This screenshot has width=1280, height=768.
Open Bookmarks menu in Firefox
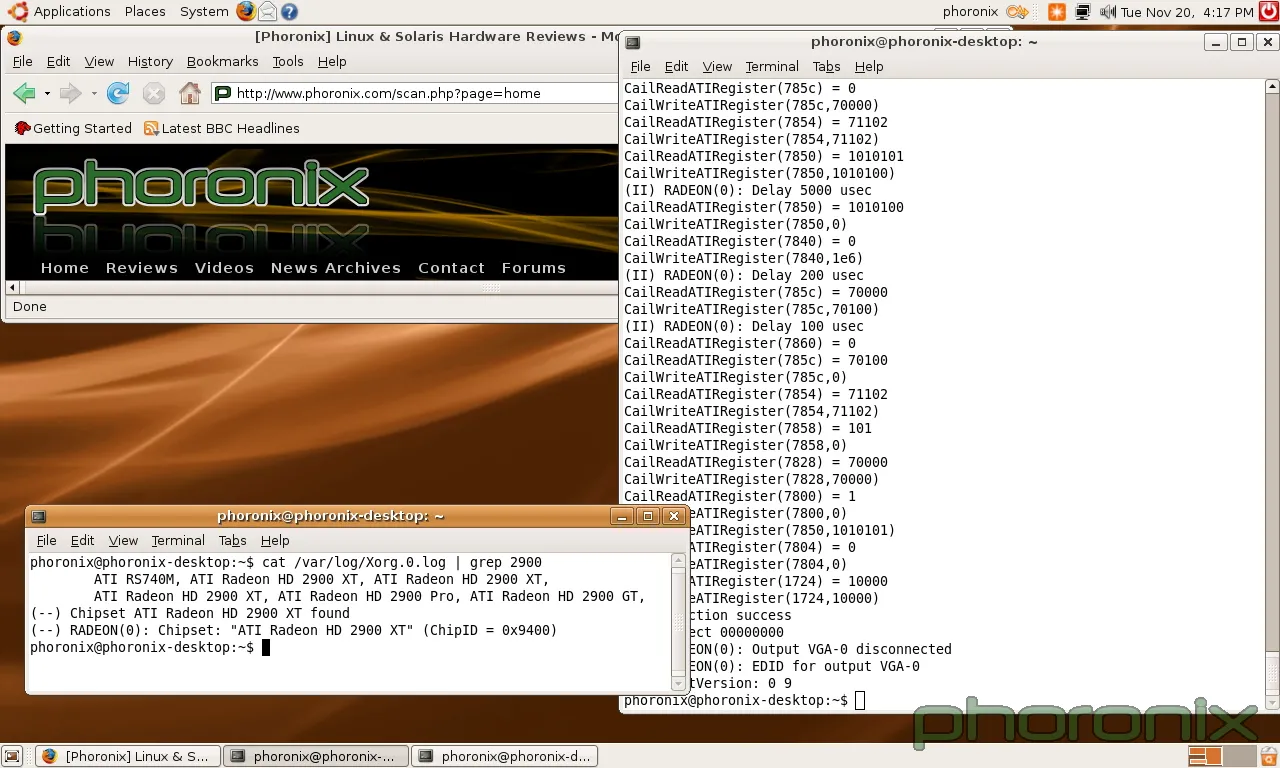click(222, 61)
